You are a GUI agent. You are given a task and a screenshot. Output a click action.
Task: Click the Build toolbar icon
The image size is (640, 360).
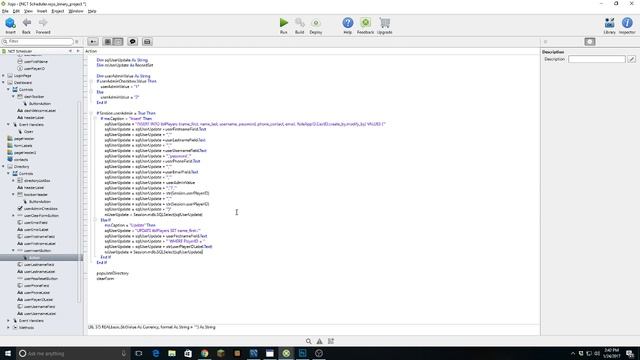(300, 26)
